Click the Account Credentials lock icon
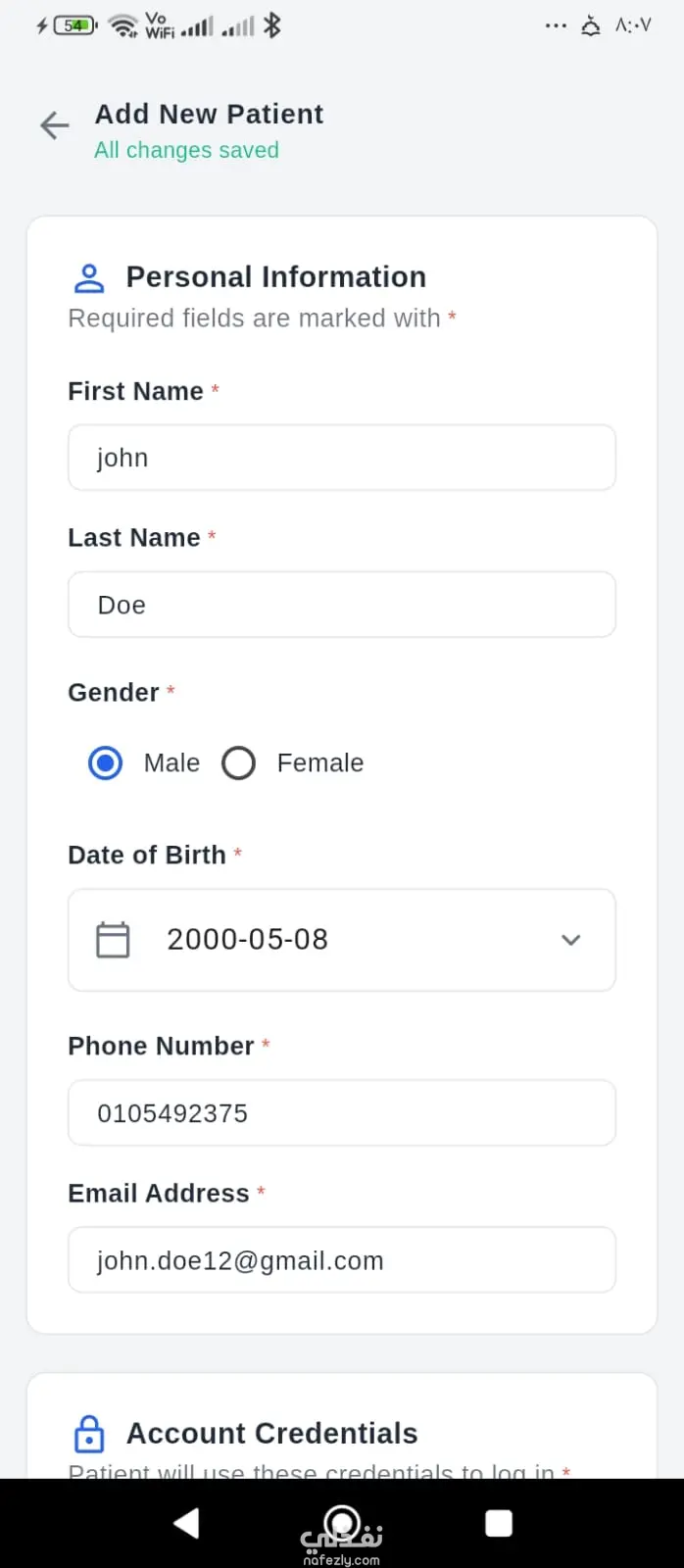This screenshot has width=684, height=1568. click(x=89, y=1434)
